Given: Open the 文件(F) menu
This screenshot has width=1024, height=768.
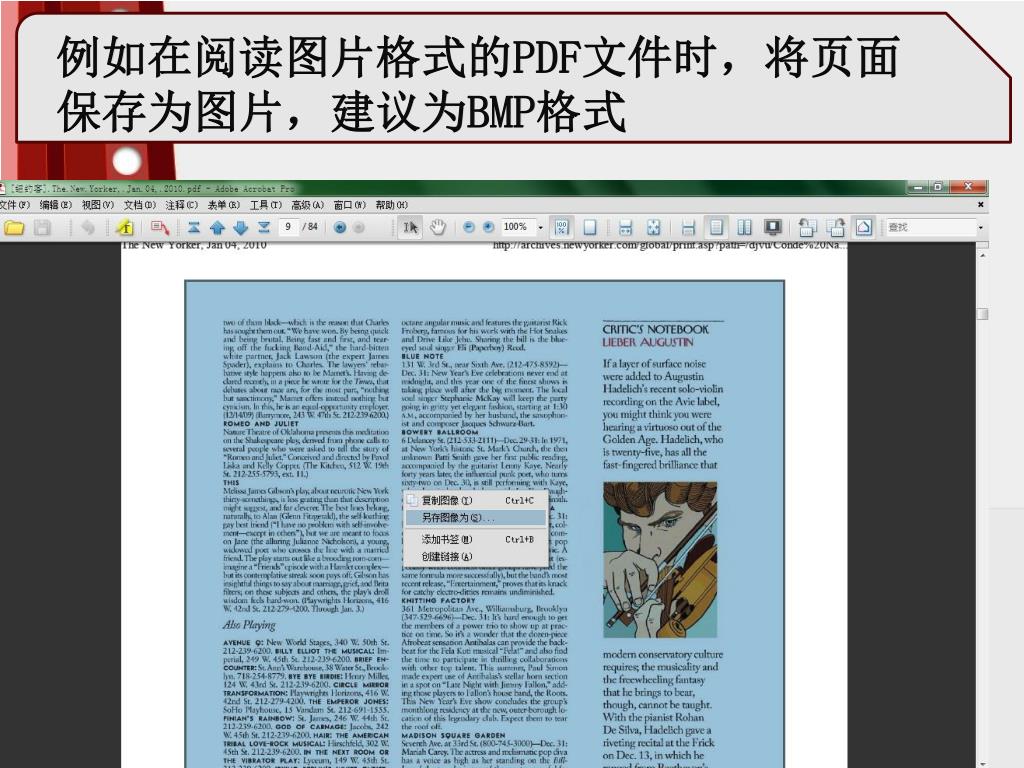Looking at the screenshot, I should click(15, 205).
